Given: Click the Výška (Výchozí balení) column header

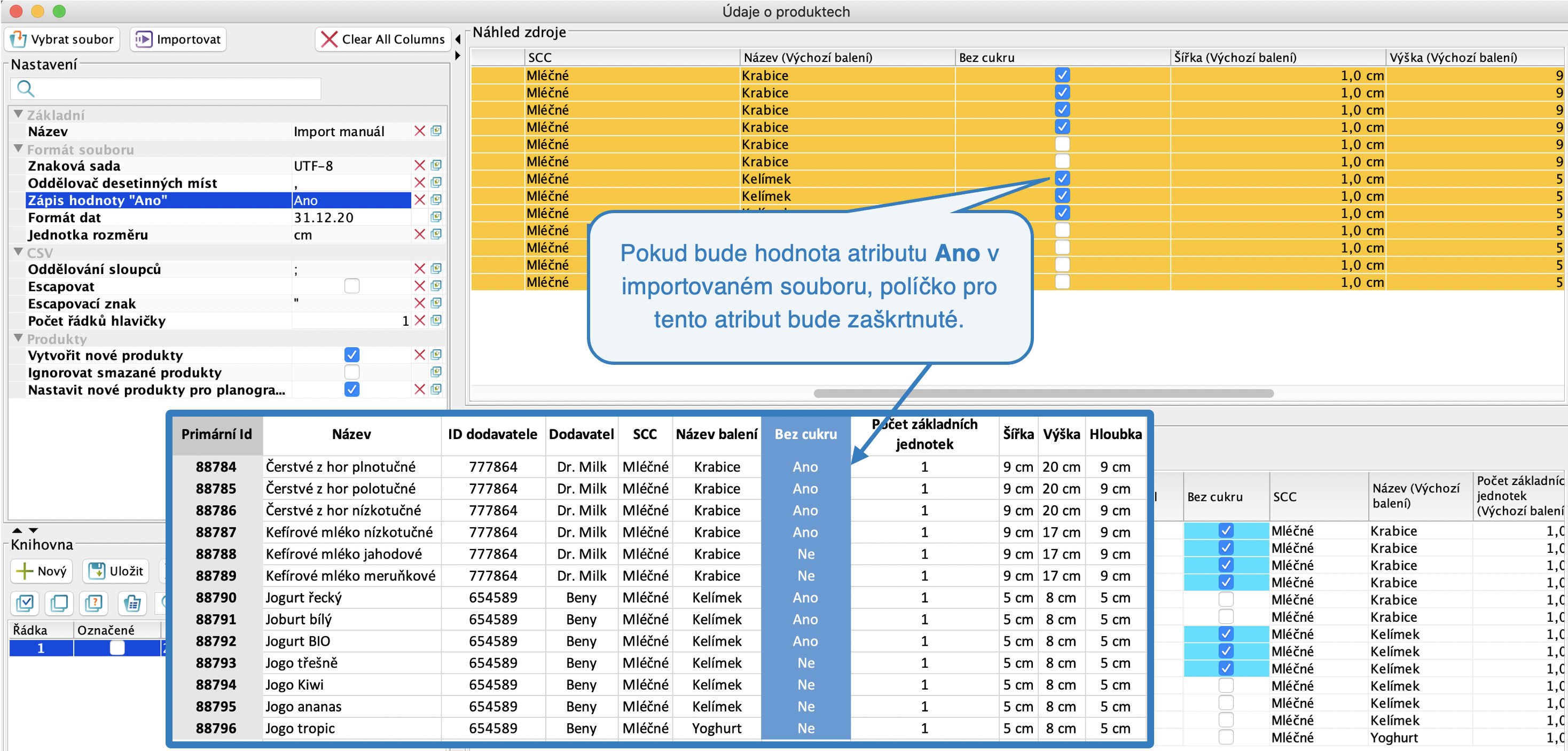Looking at the screenshot, I should click(1475, 57).
